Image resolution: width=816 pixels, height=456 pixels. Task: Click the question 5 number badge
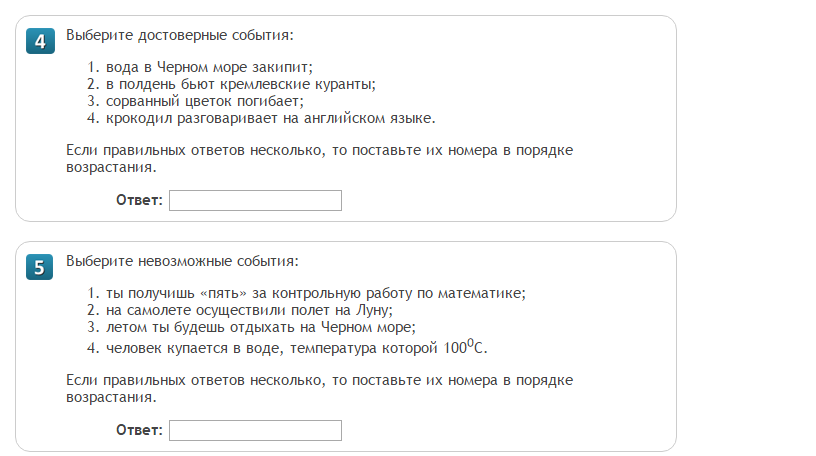coord(39,267)
